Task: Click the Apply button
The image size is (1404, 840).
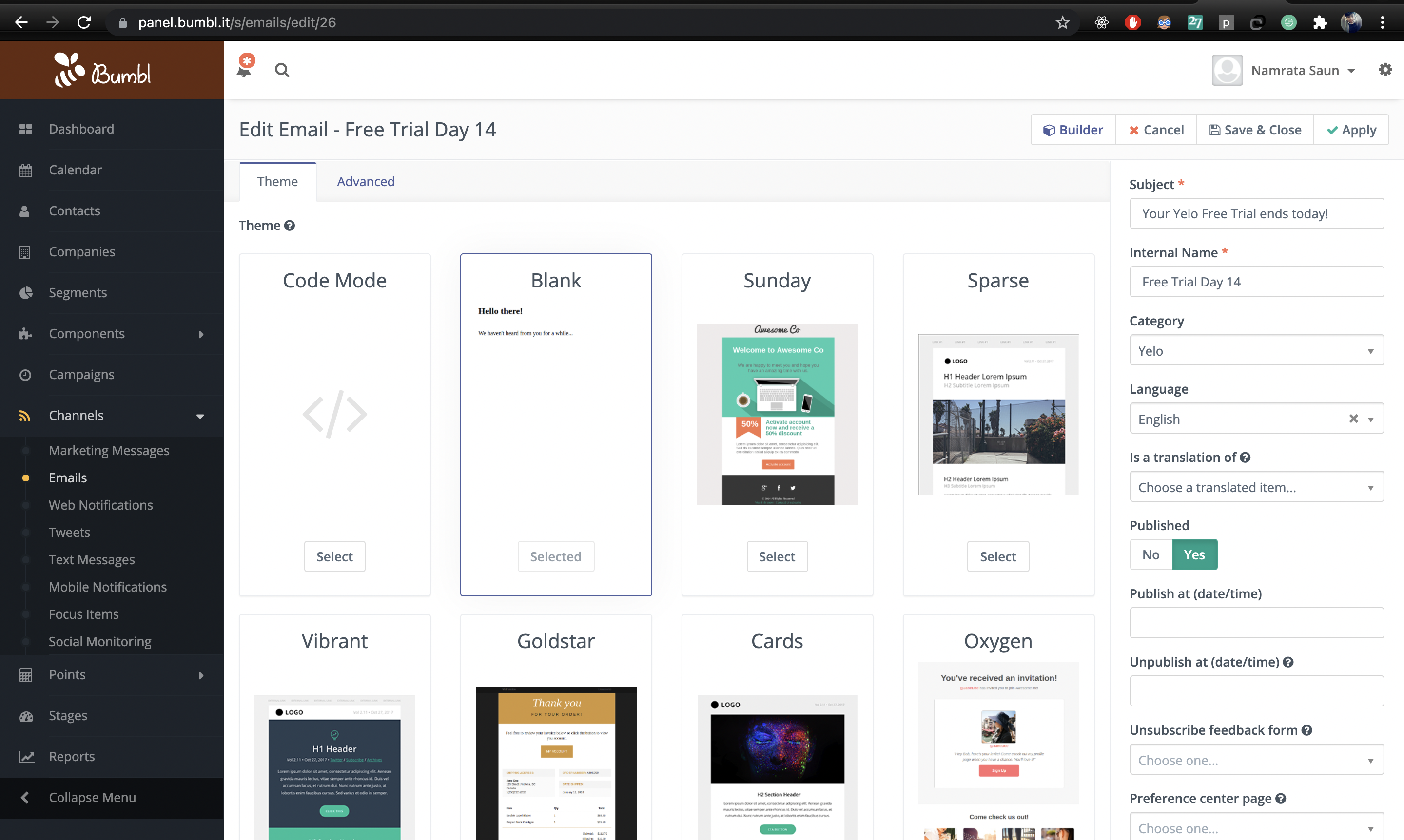Action: click(1351, 130)
